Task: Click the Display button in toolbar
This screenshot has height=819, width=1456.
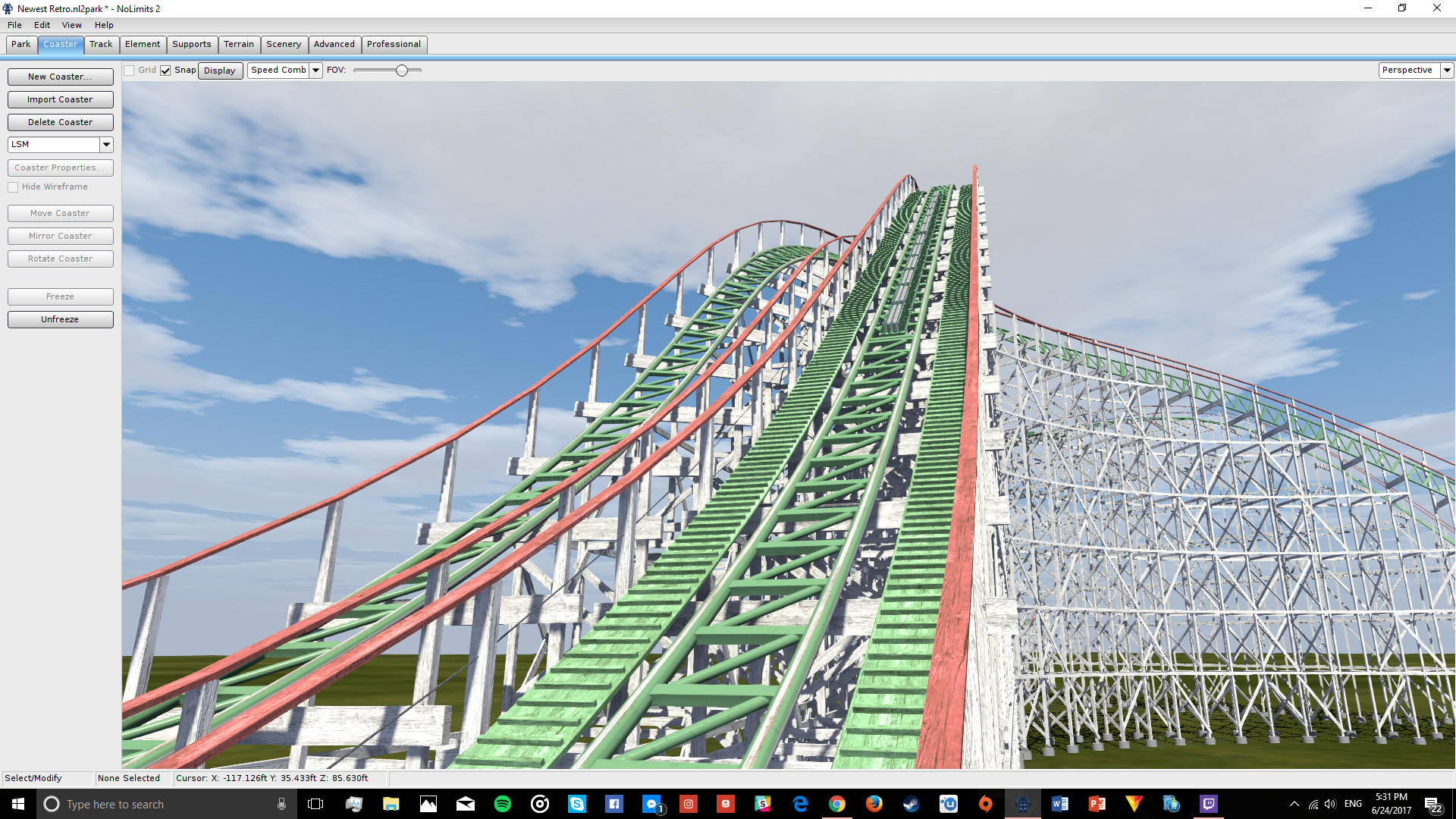Action: (x=219, y=71)
